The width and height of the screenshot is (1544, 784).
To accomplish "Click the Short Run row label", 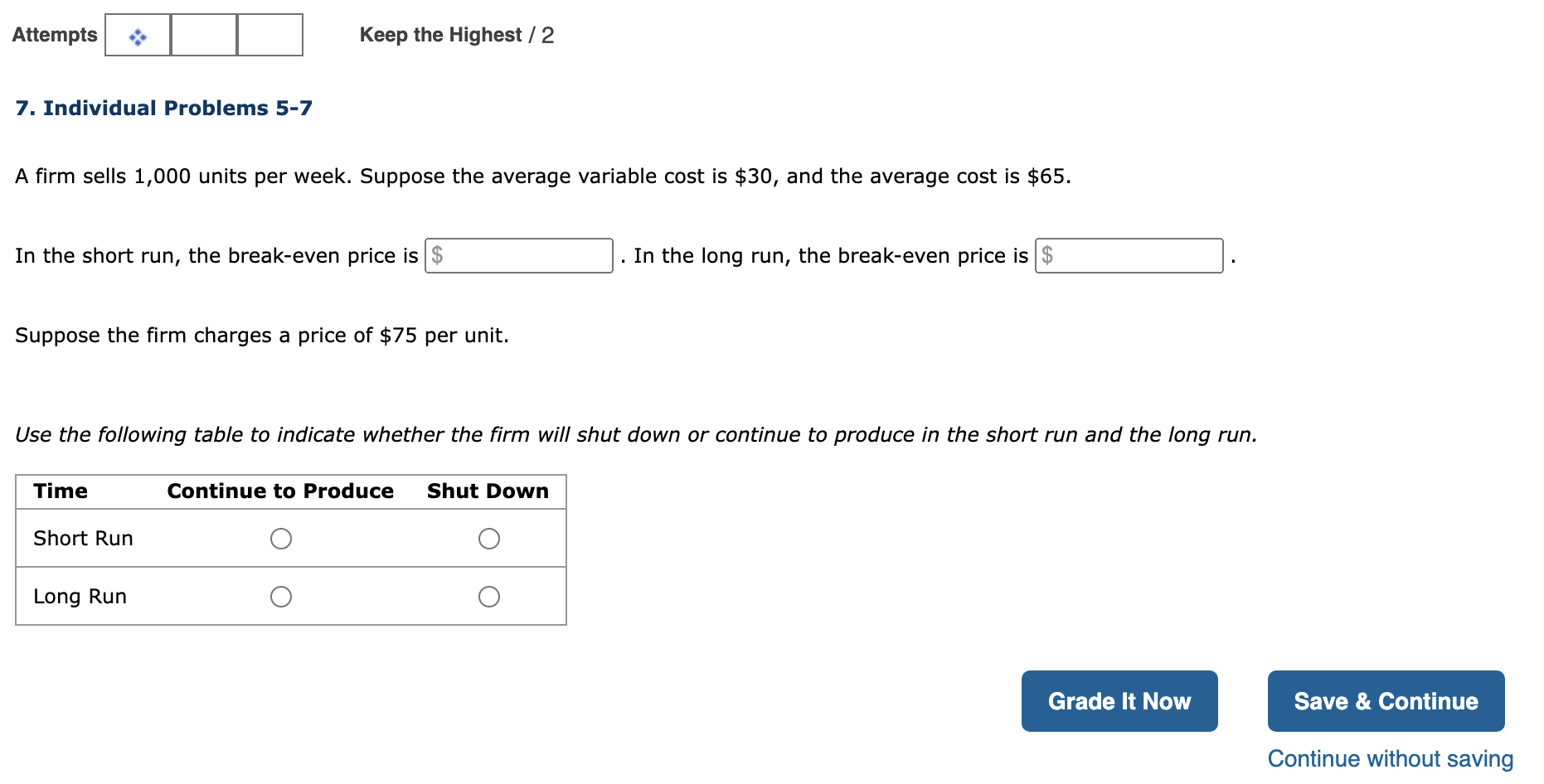I will coord(83,538).
